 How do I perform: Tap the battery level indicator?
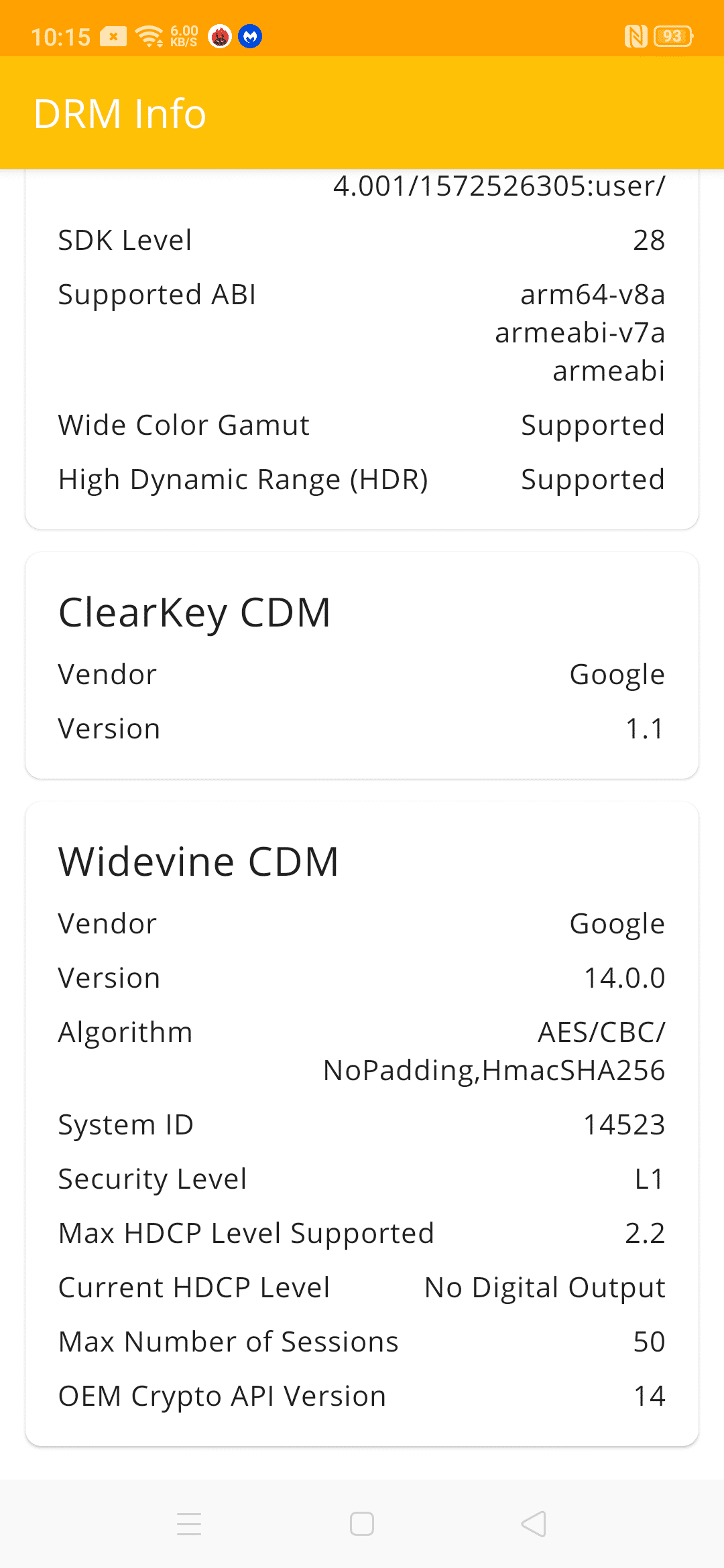[674, 36]
